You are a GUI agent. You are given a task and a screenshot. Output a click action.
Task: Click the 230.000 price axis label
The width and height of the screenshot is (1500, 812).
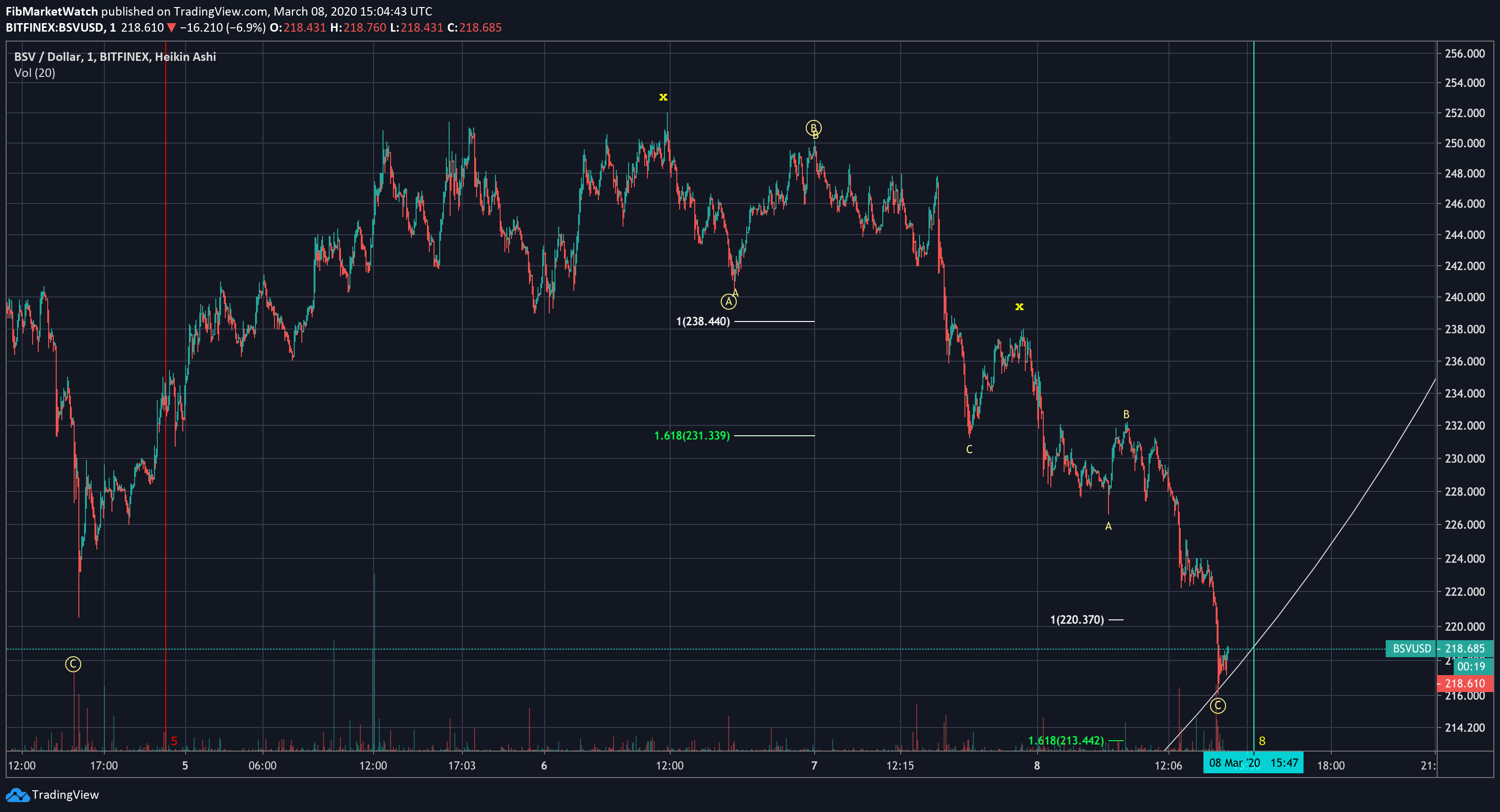click(1465, 458)
